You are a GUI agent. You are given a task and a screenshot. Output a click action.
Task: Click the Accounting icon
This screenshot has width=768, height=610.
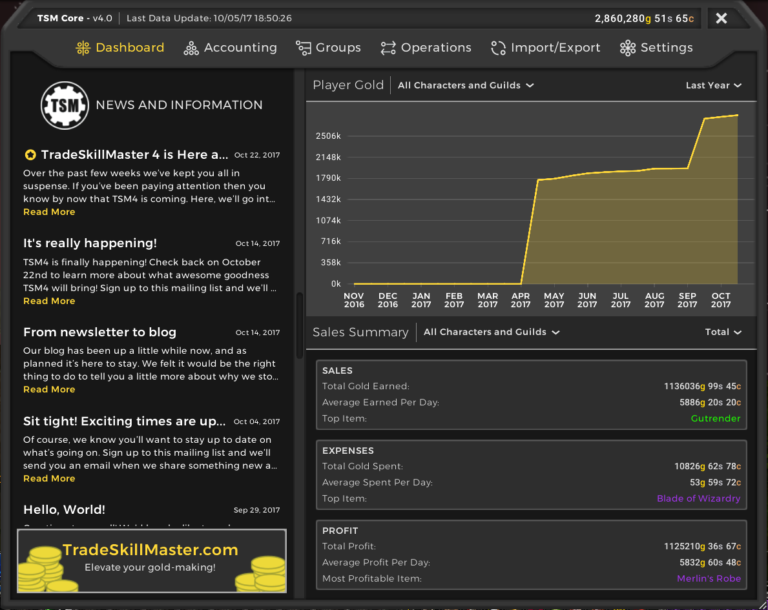[191, 48]
